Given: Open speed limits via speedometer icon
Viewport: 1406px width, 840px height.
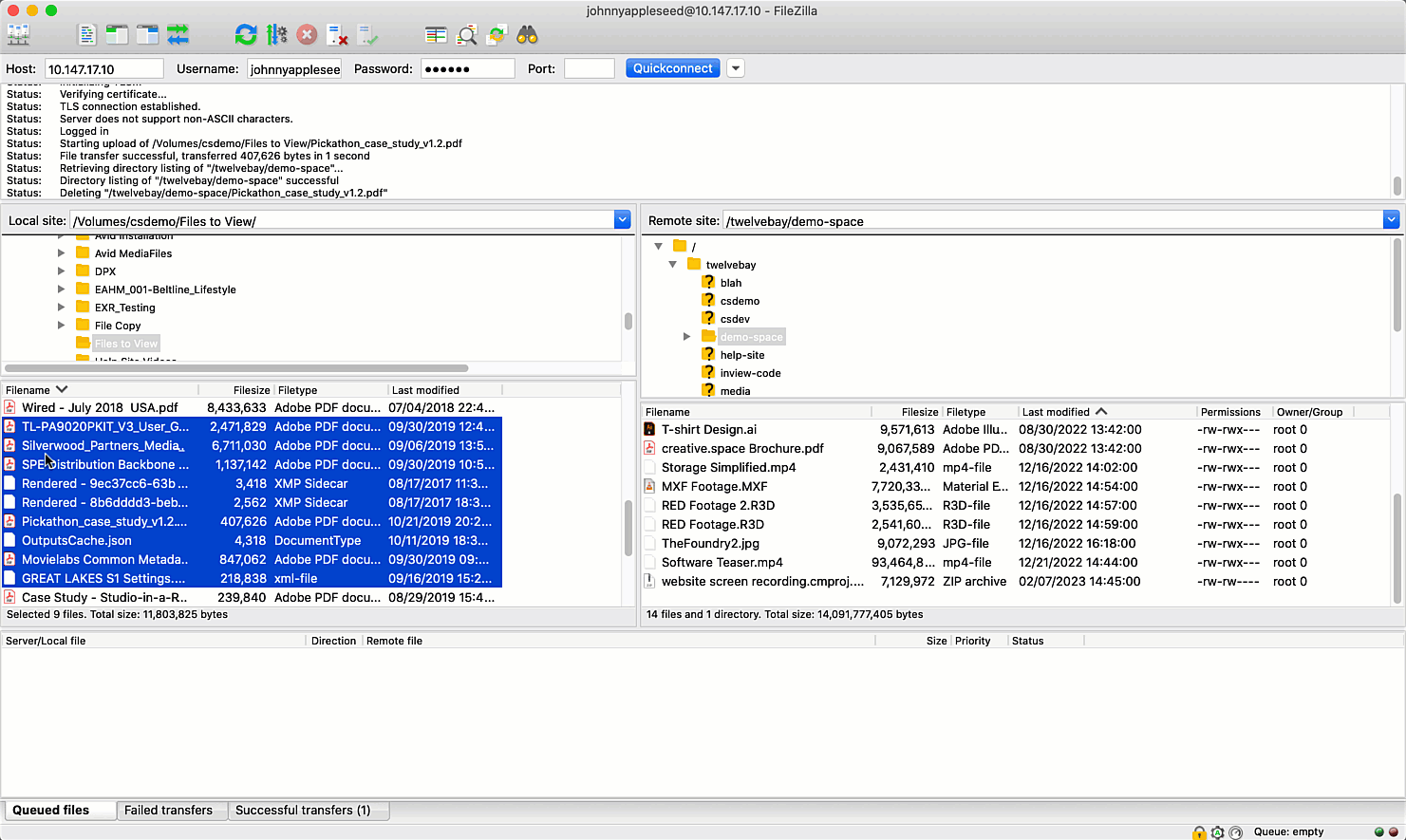Looking at the screenshot, I should pyautogui.click(x=1236, y=832).
